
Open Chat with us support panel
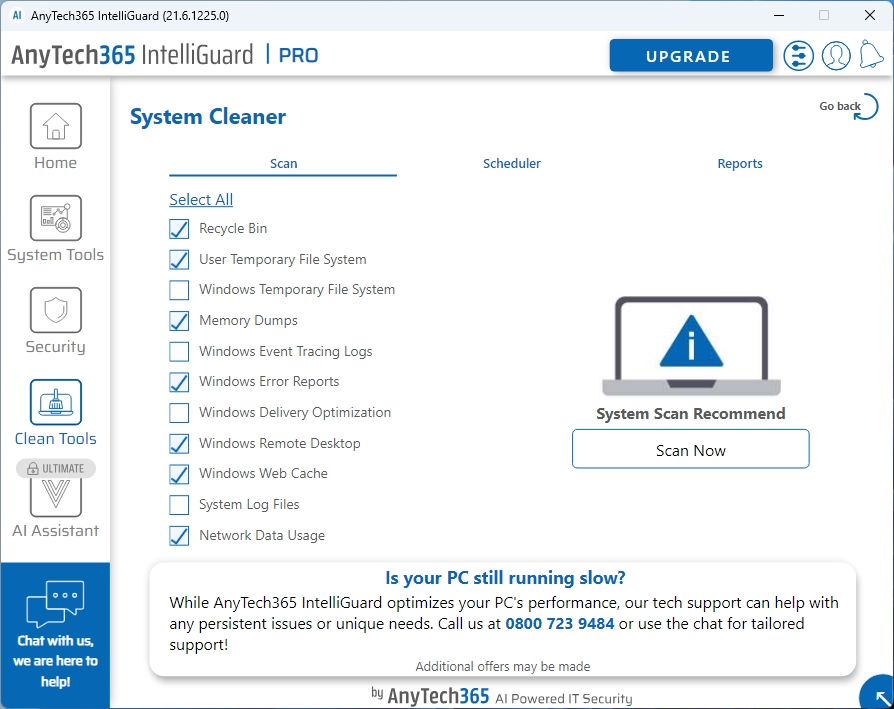tap(55, 635)
